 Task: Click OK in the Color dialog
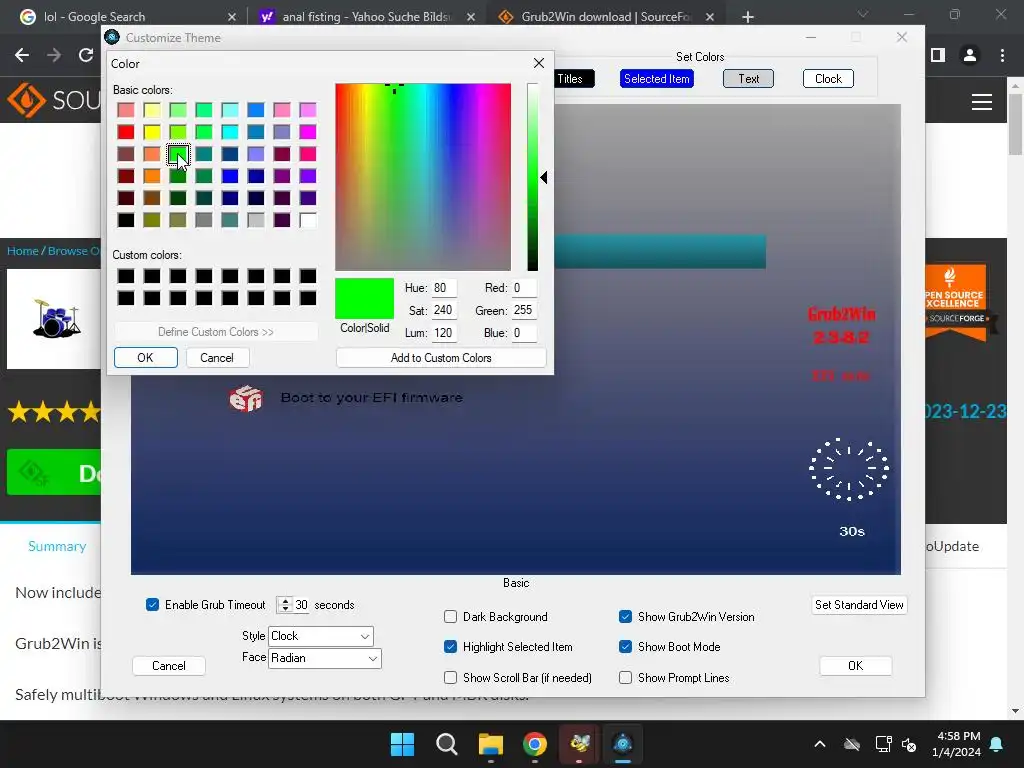[x=145, y=357]
